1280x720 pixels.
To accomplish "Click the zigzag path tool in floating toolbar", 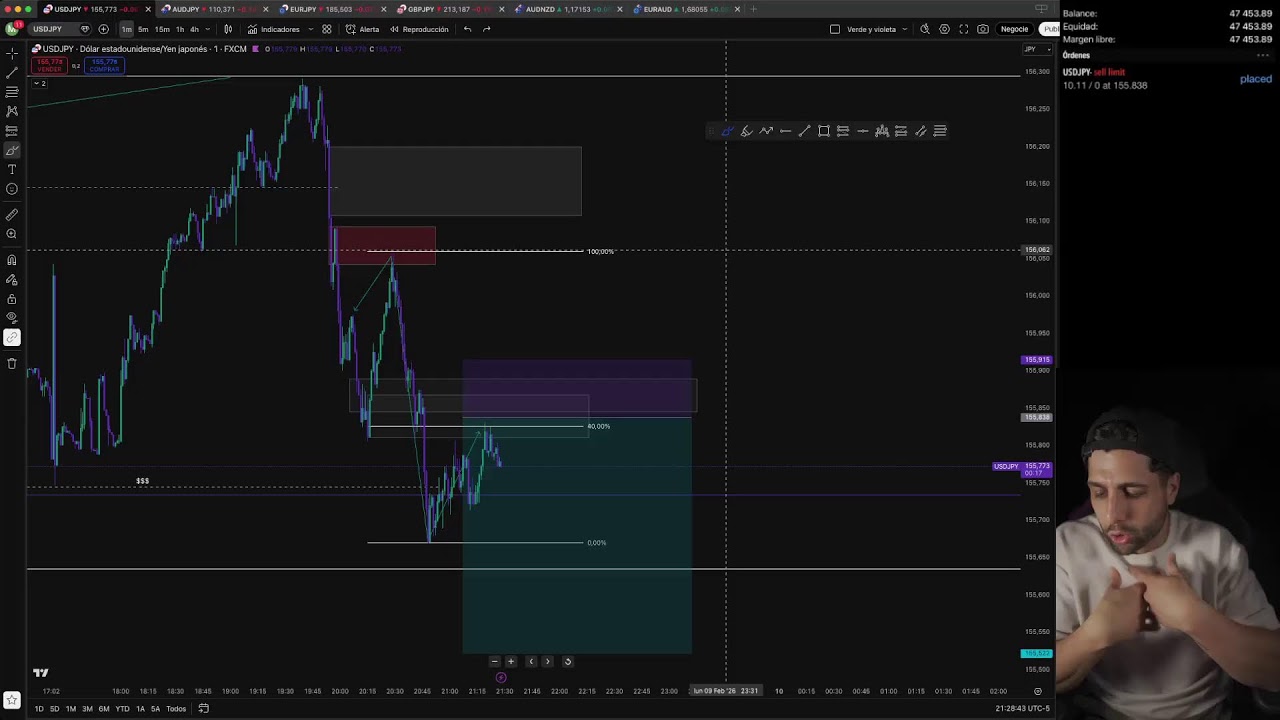I will click(766, 131).
